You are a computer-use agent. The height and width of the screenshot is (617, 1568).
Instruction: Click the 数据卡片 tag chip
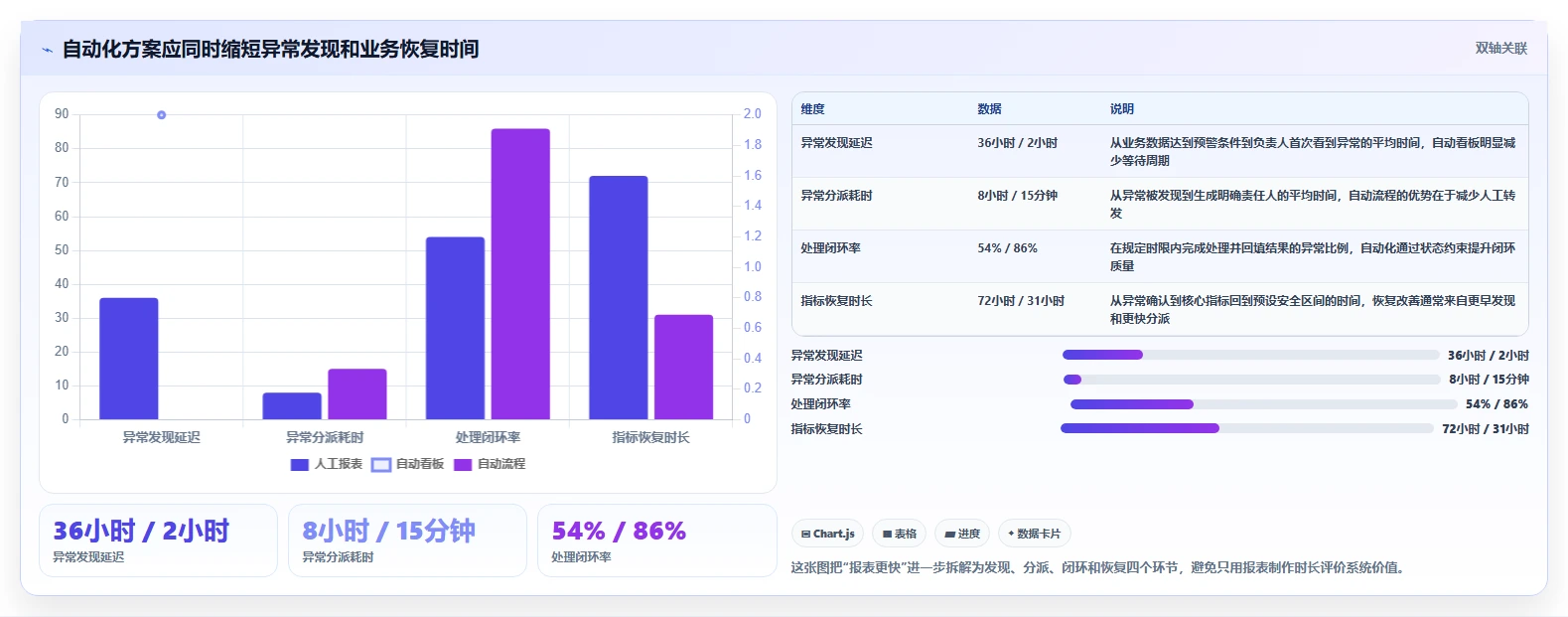coord(1034,534)
